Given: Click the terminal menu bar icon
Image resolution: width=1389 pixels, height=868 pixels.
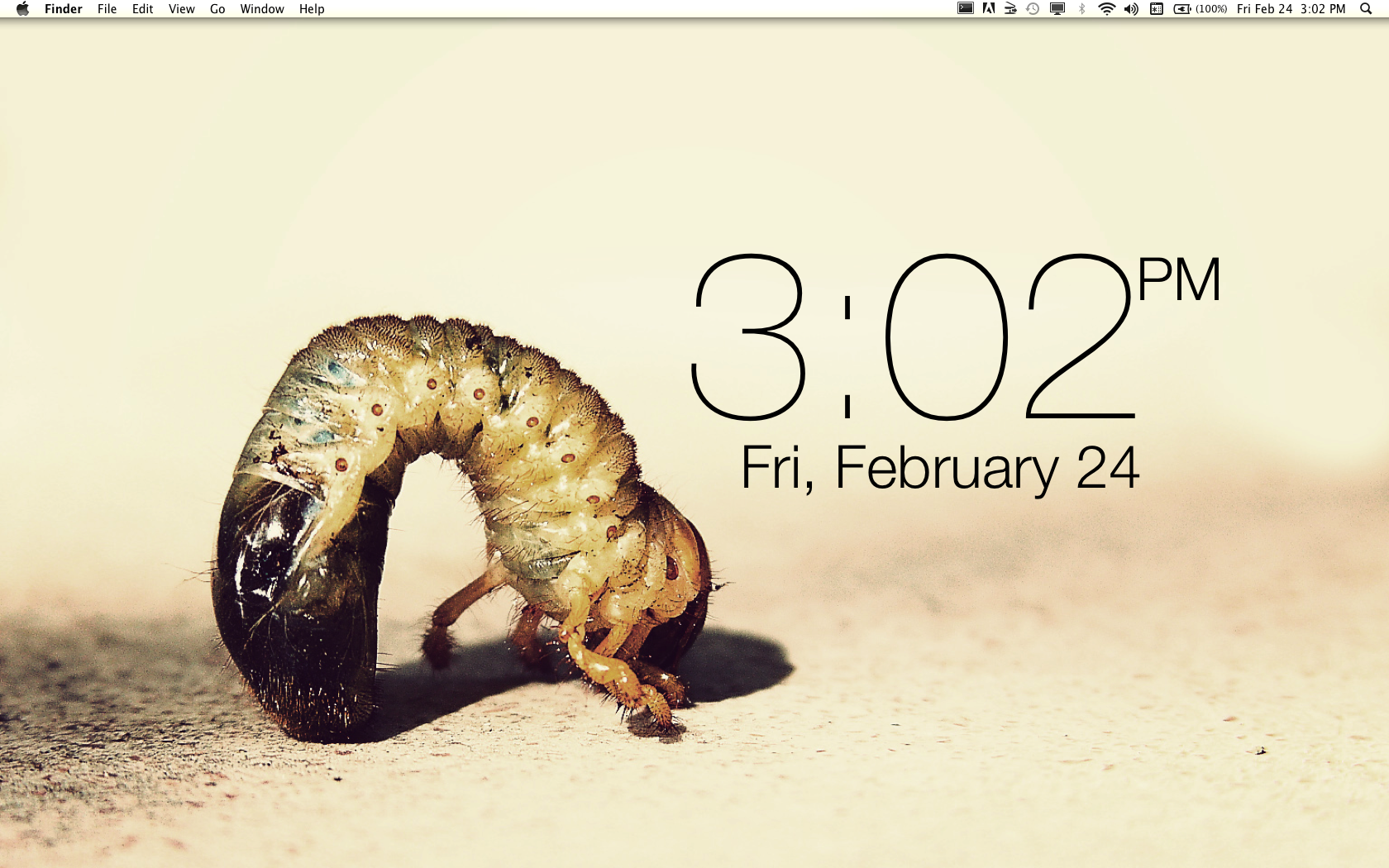Looking at the screenshot, I should click(966, 9).
